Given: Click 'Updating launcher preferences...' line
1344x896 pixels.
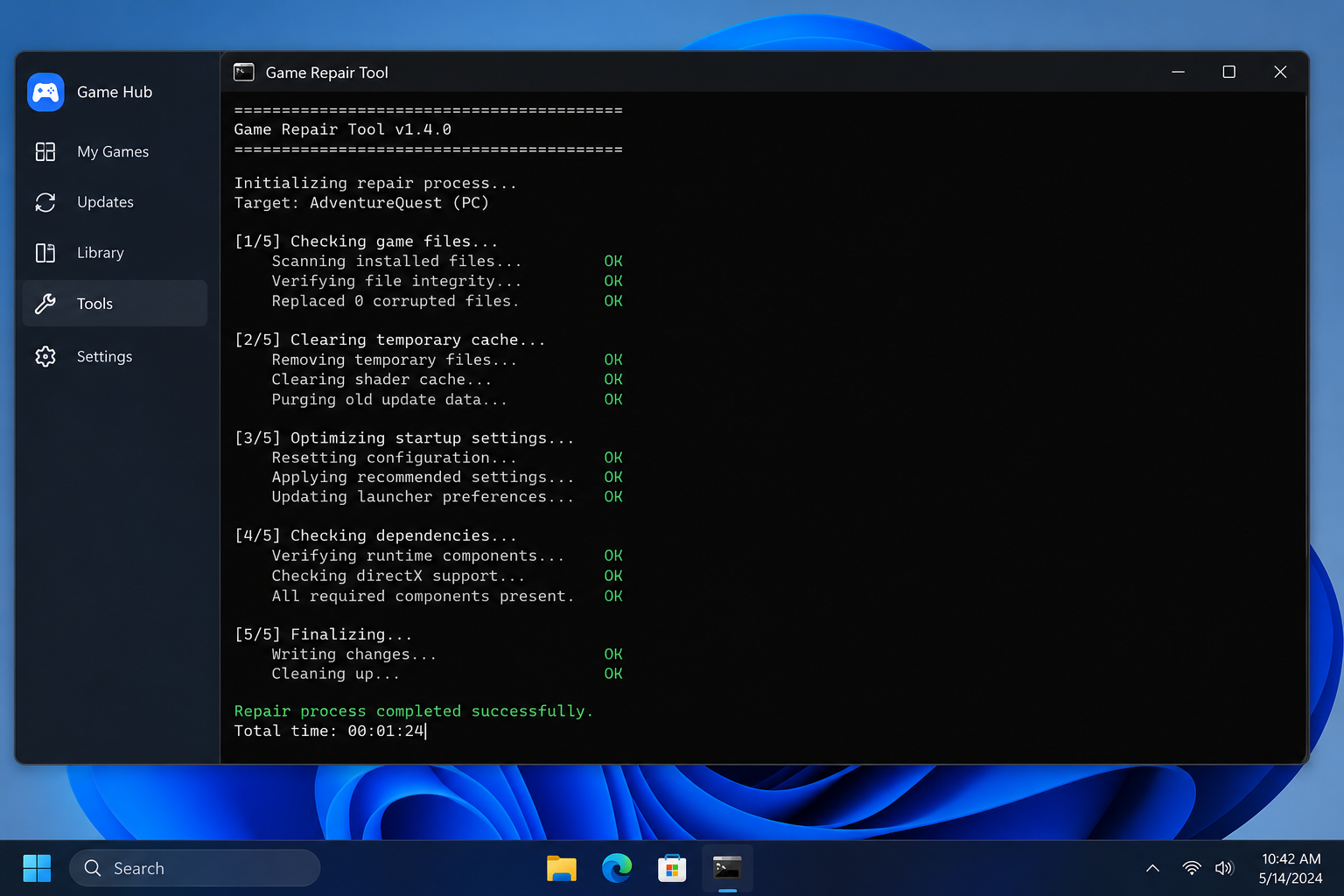Looking at the screenshot, I should pyautogui.click(x=423, y=497).
